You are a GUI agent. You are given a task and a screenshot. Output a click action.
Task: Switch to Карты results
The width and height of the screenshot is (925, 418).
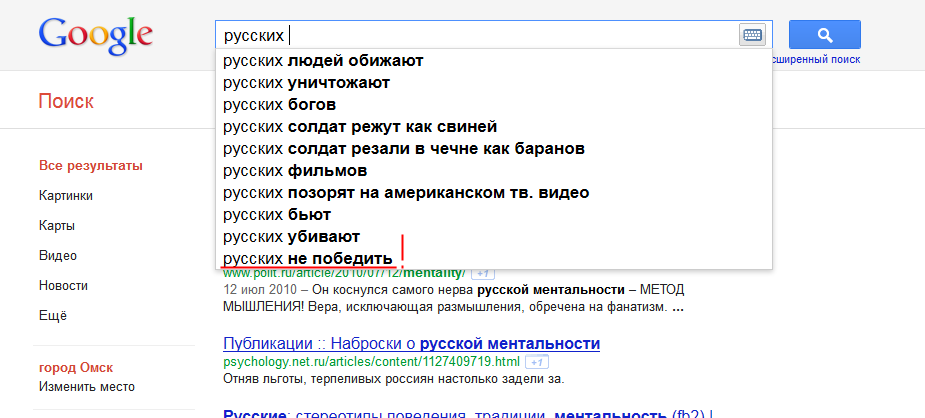57,226
